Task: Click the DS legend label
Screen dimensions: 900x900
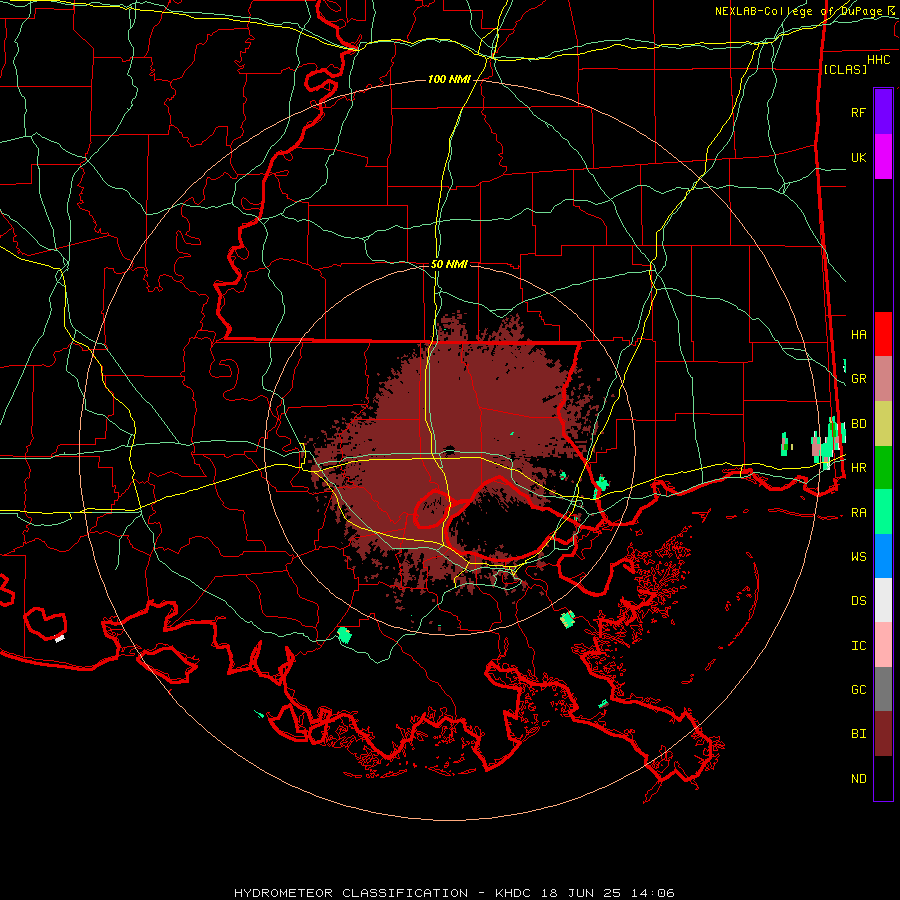Action: 858,601
